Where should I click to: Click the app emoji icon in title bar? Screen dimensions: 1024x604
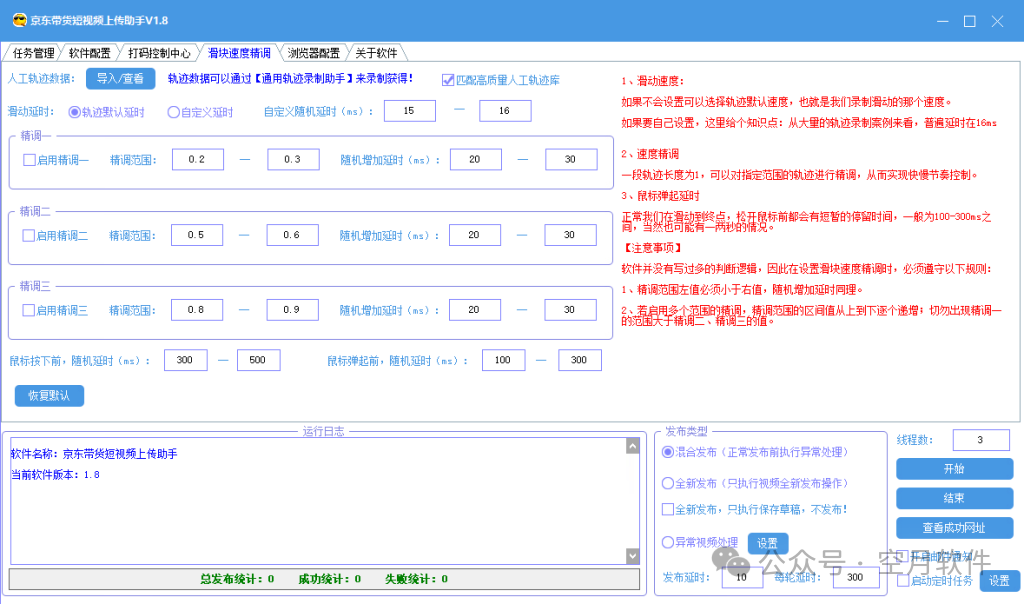point(20,20)
